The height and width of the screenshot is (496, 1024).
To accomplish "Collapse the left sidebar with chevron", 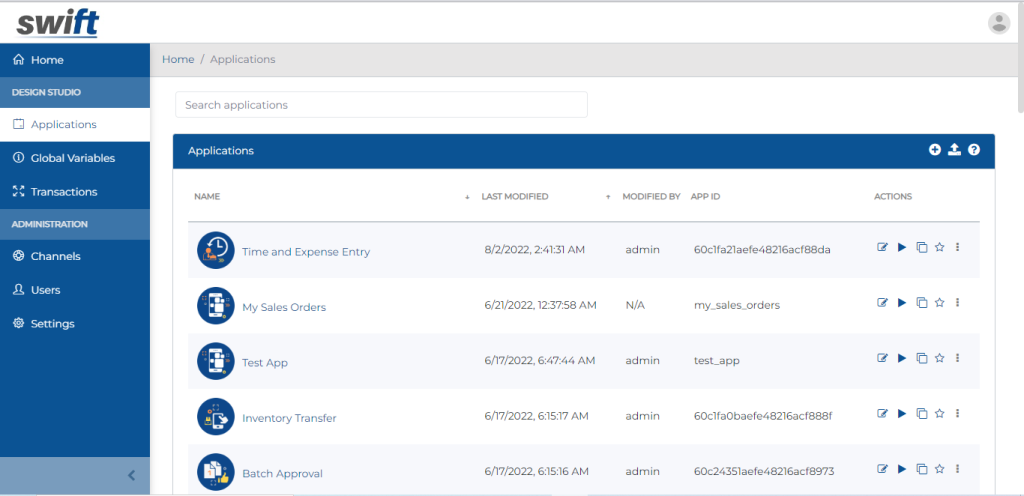I will coord(131,476).
